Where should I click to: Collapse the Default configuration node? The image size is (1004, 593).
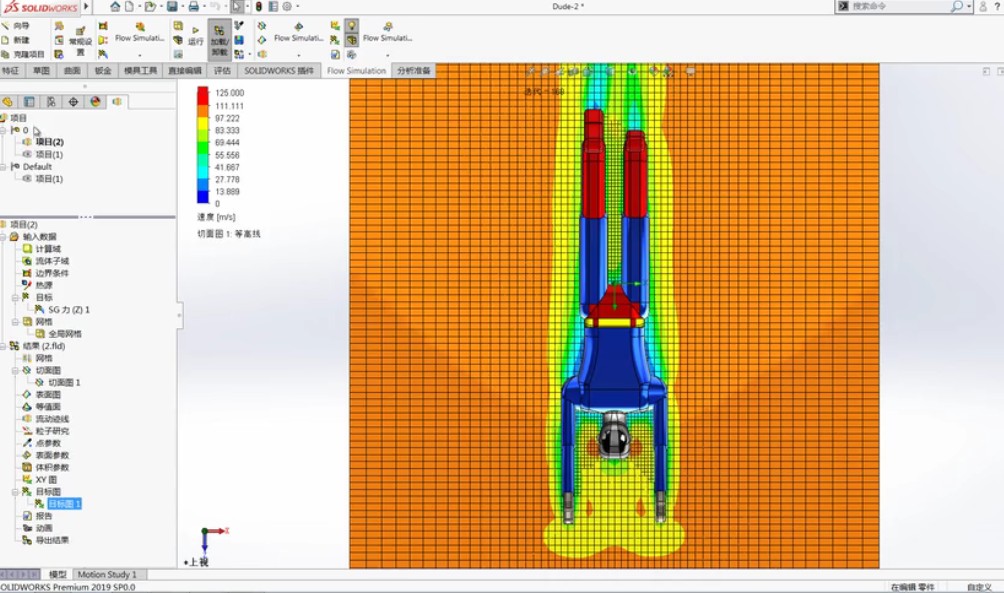click(4, 167)
